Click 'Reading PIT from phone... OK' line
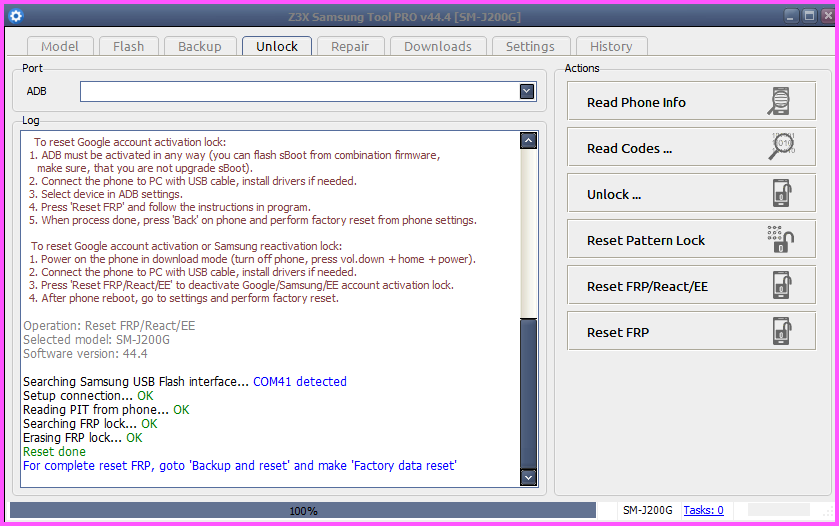The height and width of the screenshot is (526, 839). point(106,410)
